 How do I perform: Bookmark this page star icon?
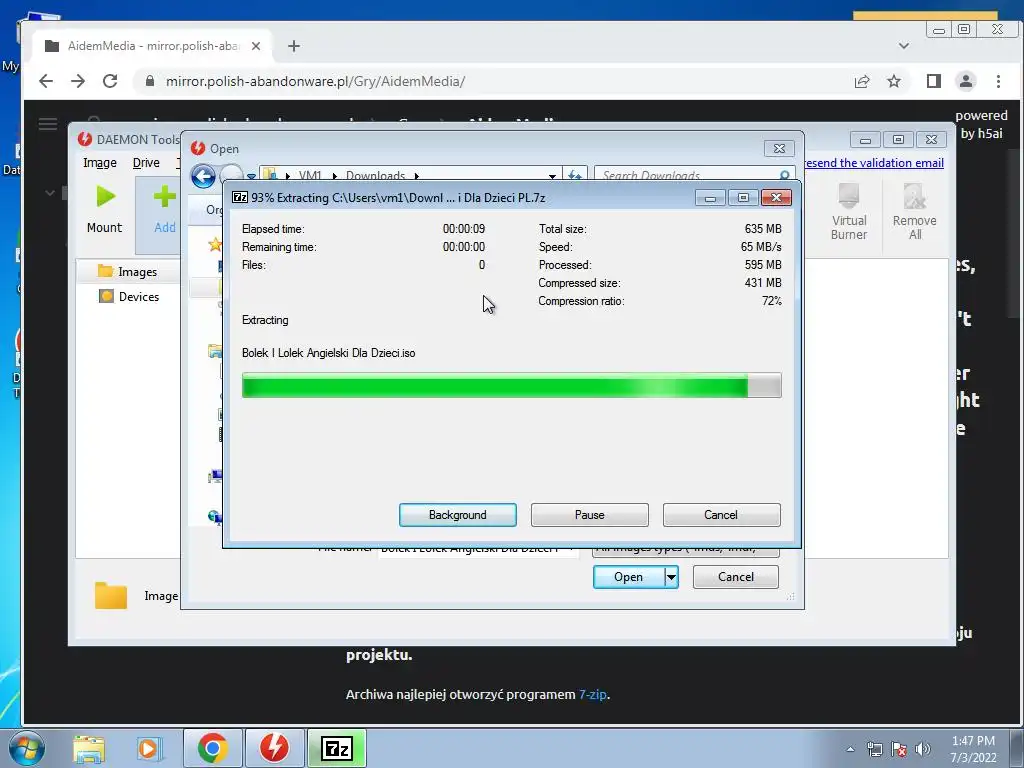pyautogui.click(x=893, y=81)
